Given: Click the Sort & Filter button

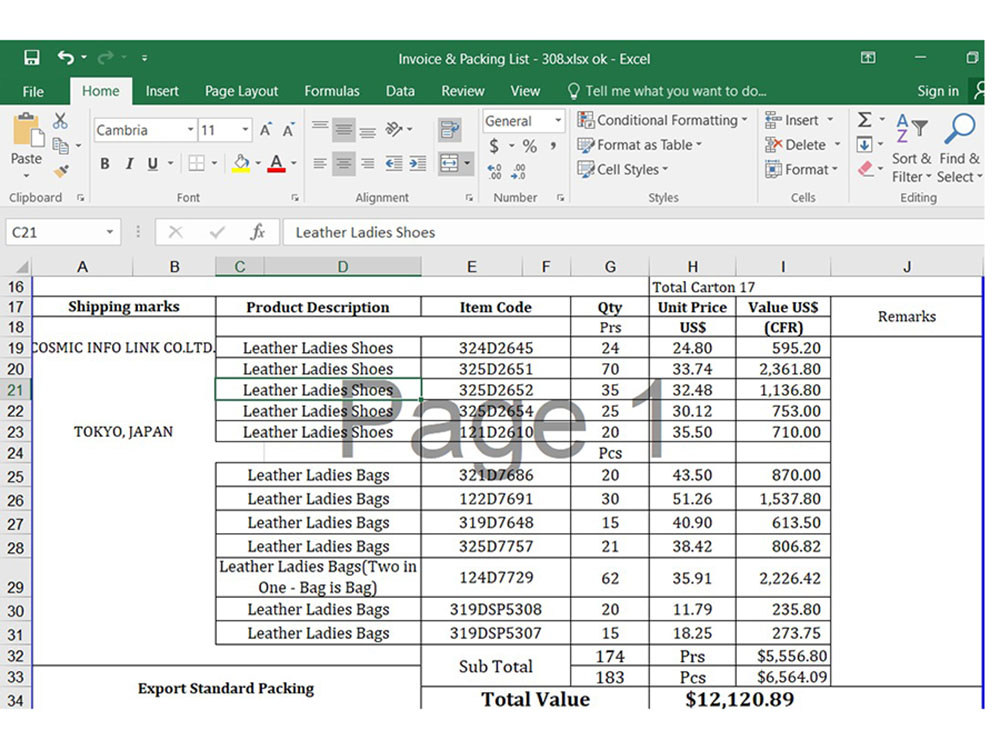Looking at the screenshot, I should pos(911,148).
